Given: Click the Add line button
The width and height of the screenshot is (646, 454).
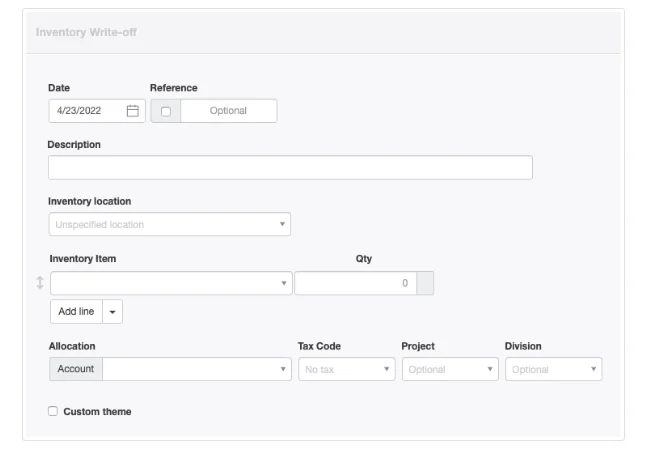Looking at the screenshot, I should (x=76, y=311).
